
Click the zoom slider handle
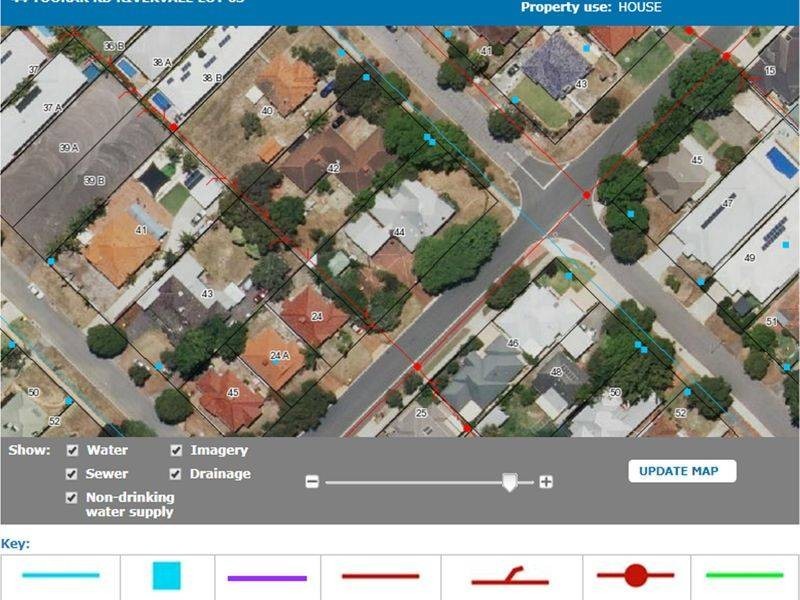[x=509, y=482]
